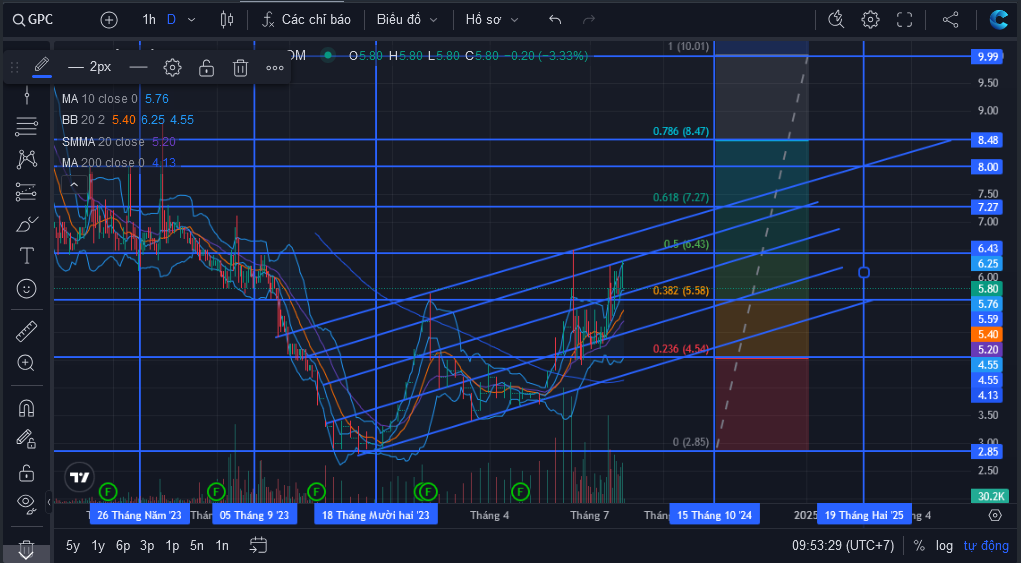1021x563 pixels.
Task: Share the chart
Action: (951, 20)
